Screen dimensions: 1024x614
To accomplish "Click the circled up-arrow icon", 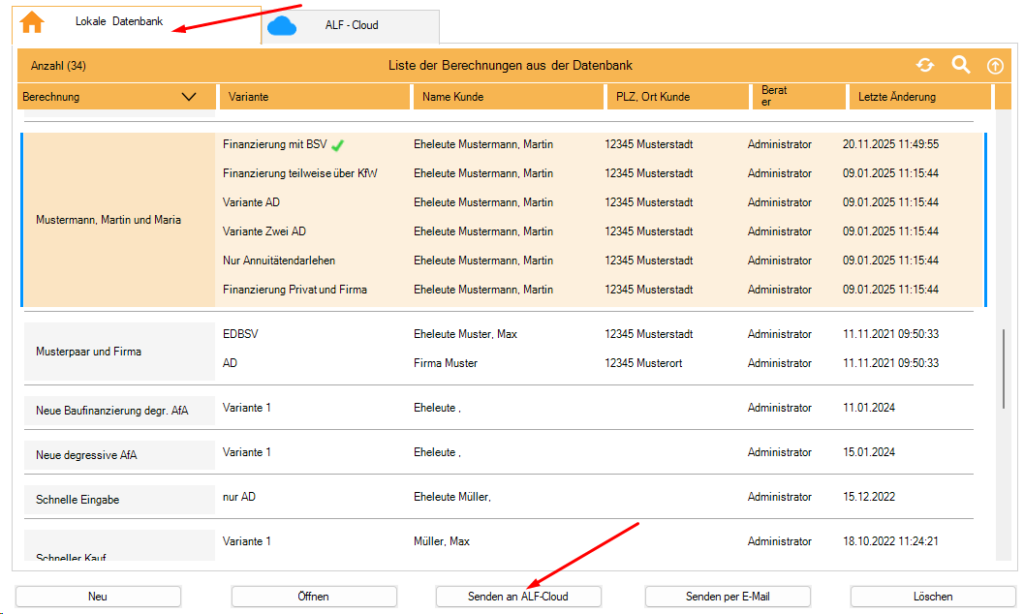I will point(995,66).
